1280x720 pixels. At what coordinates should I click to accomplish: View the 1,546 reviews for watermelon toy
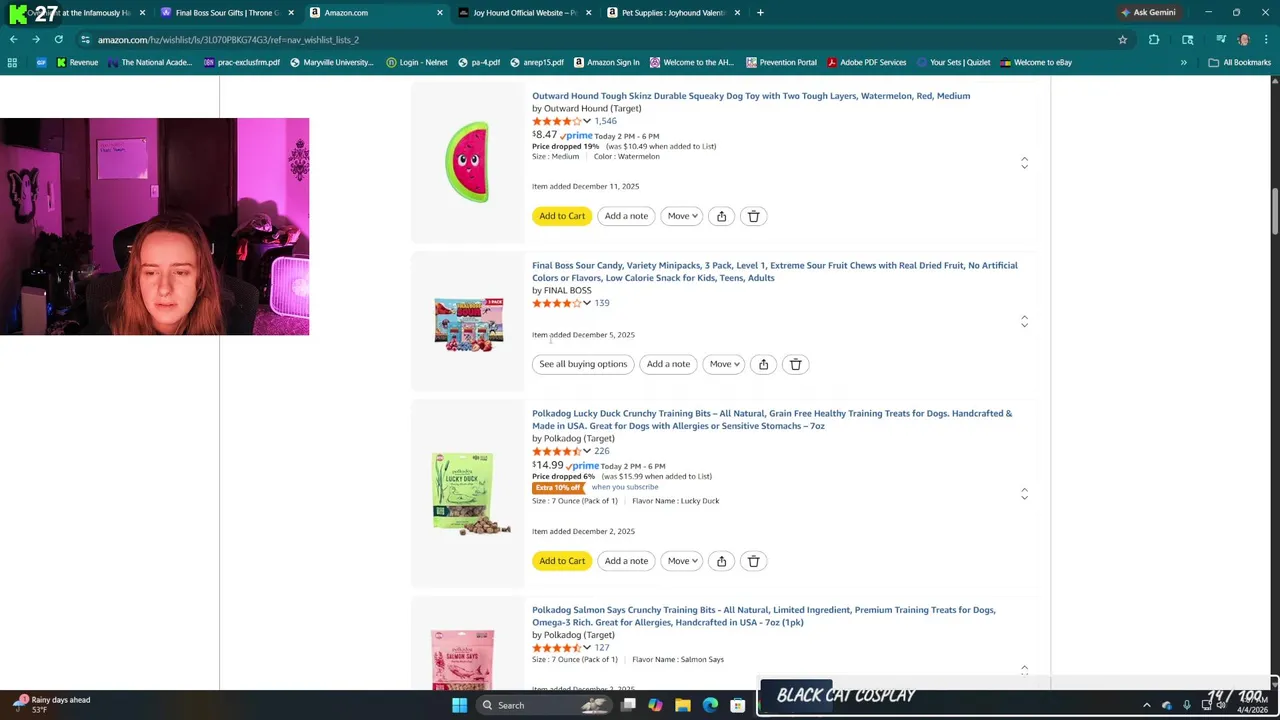click(606, 121)
